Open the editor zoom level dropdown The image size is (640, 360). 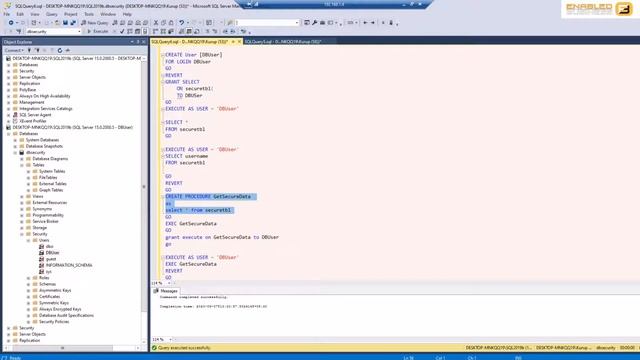pyautogui.click(x=169, y=283)
